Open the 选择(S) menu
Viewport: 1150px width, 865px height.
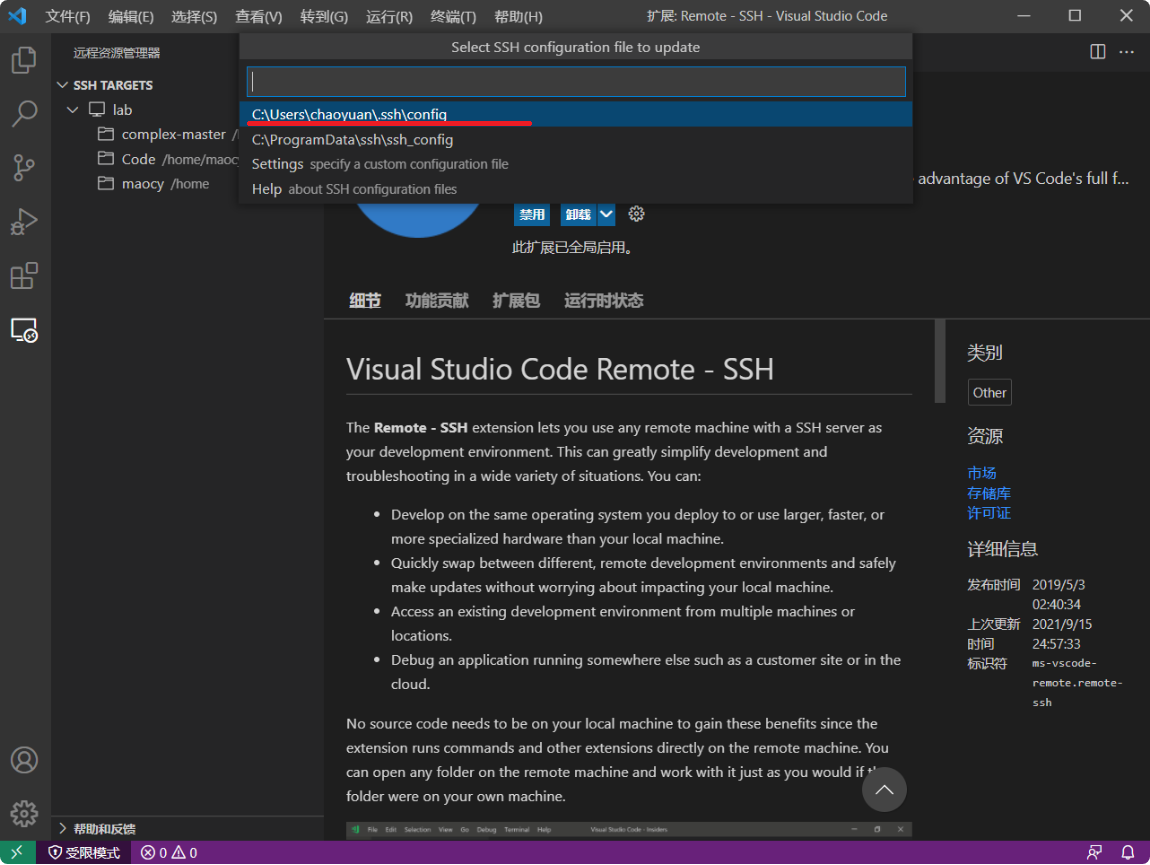[x=194, y=16]
